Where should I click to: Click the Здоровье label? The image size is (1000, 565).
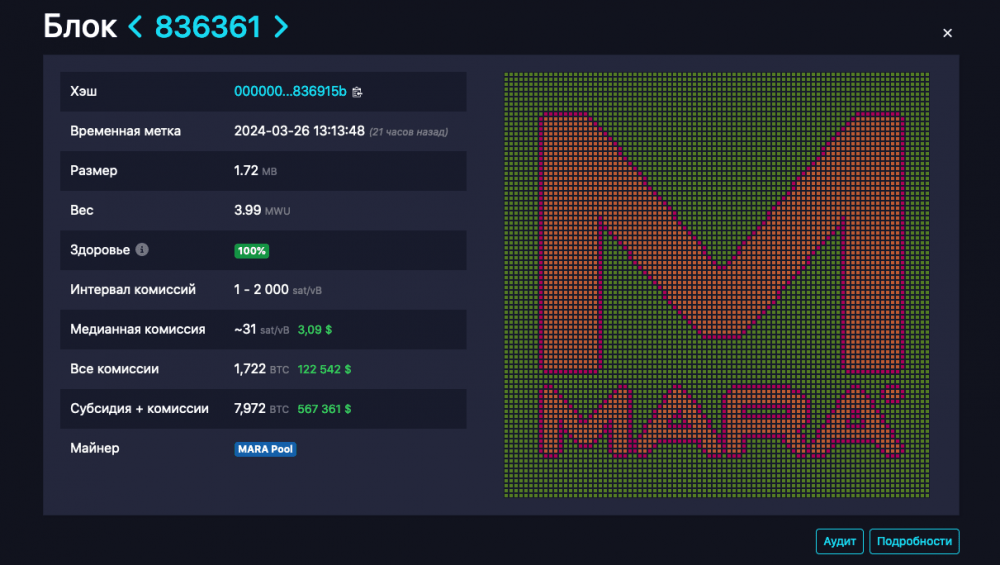(x=100, y=250)
